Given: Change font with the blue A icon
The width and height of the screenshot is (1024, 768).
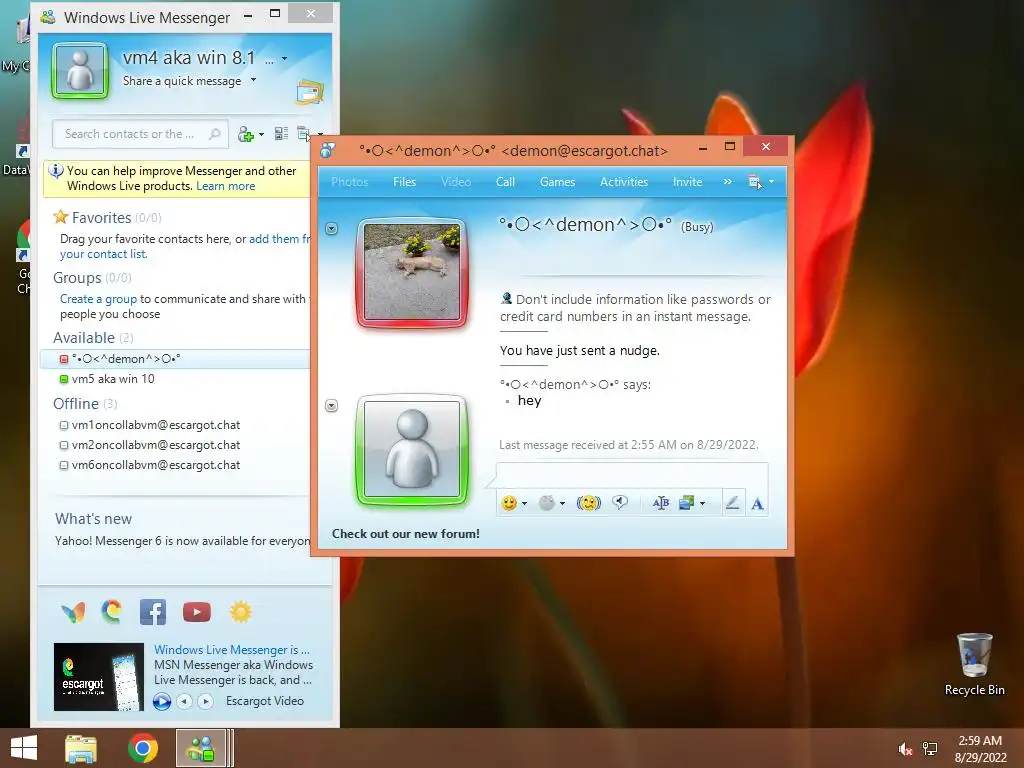Looking at the screenshot, I should [x=757, y=504].
